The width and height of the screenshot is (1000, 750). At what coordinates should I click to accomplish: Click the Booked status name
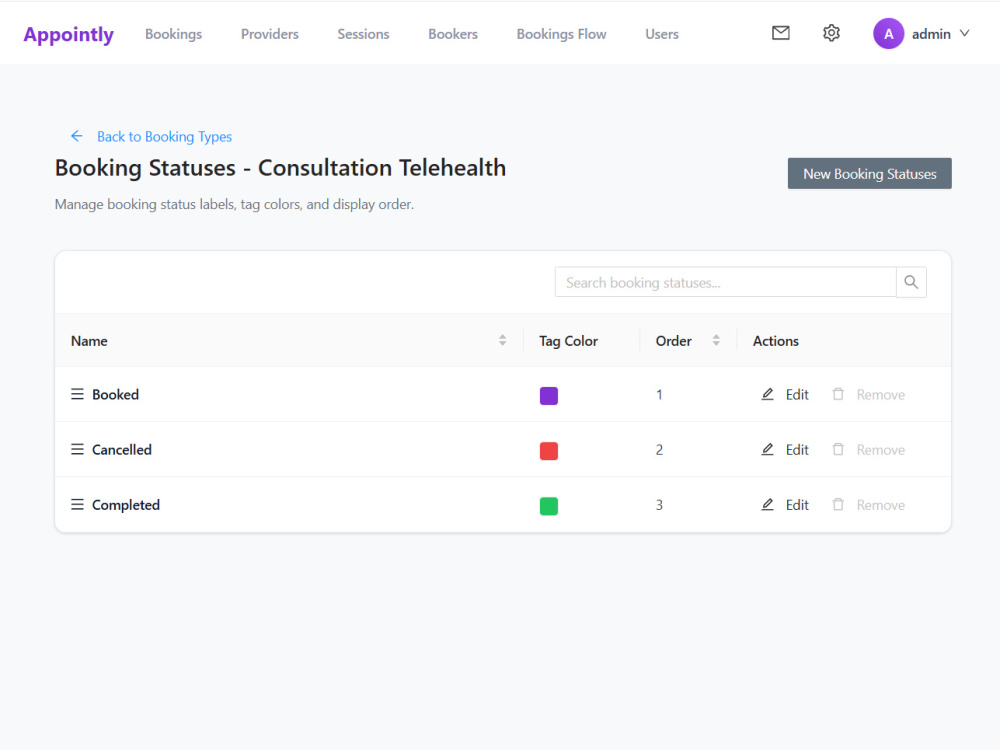pos(115,395)
